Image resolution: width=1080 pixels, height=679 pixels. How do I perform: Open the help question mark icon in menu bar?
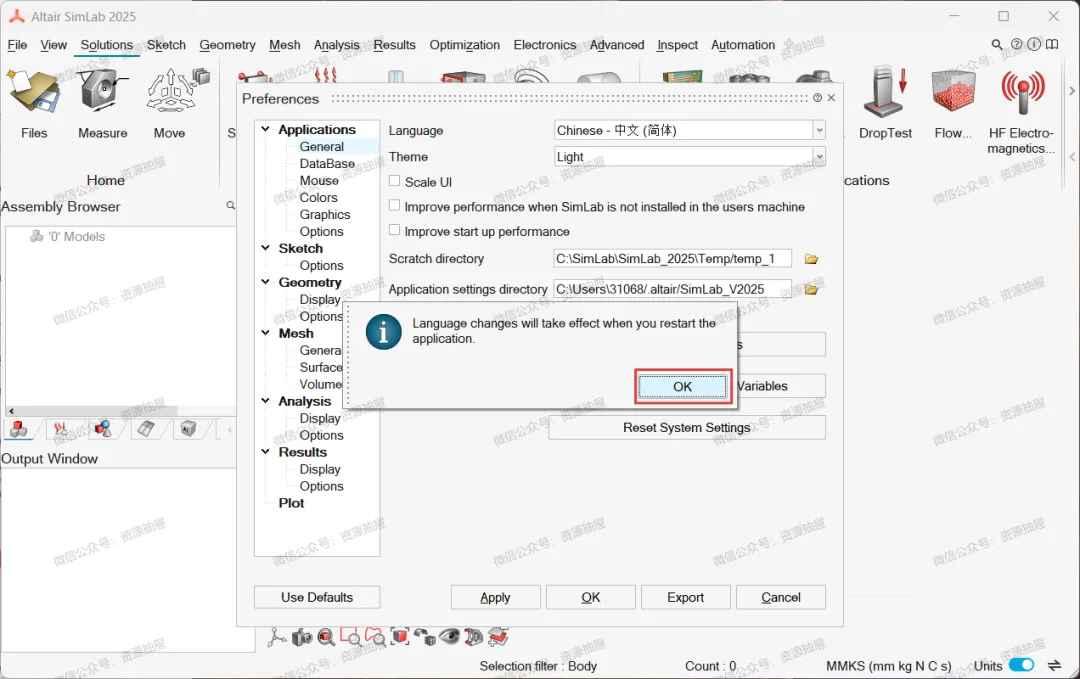coord(1016,45)
